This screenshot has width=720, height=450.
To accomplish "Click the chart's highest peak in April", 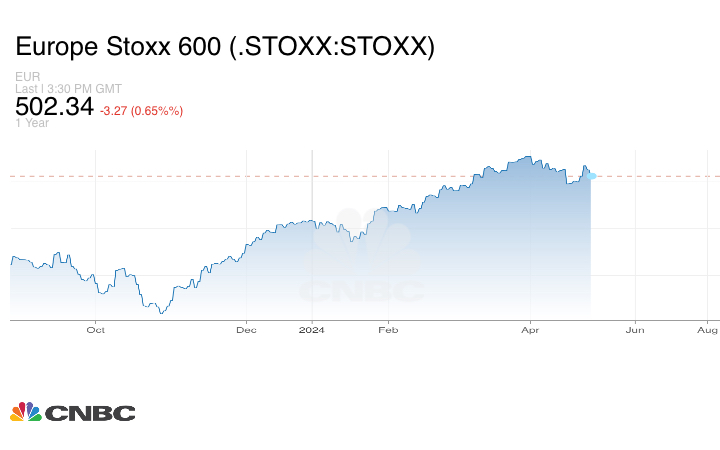I will coord(527,157).
